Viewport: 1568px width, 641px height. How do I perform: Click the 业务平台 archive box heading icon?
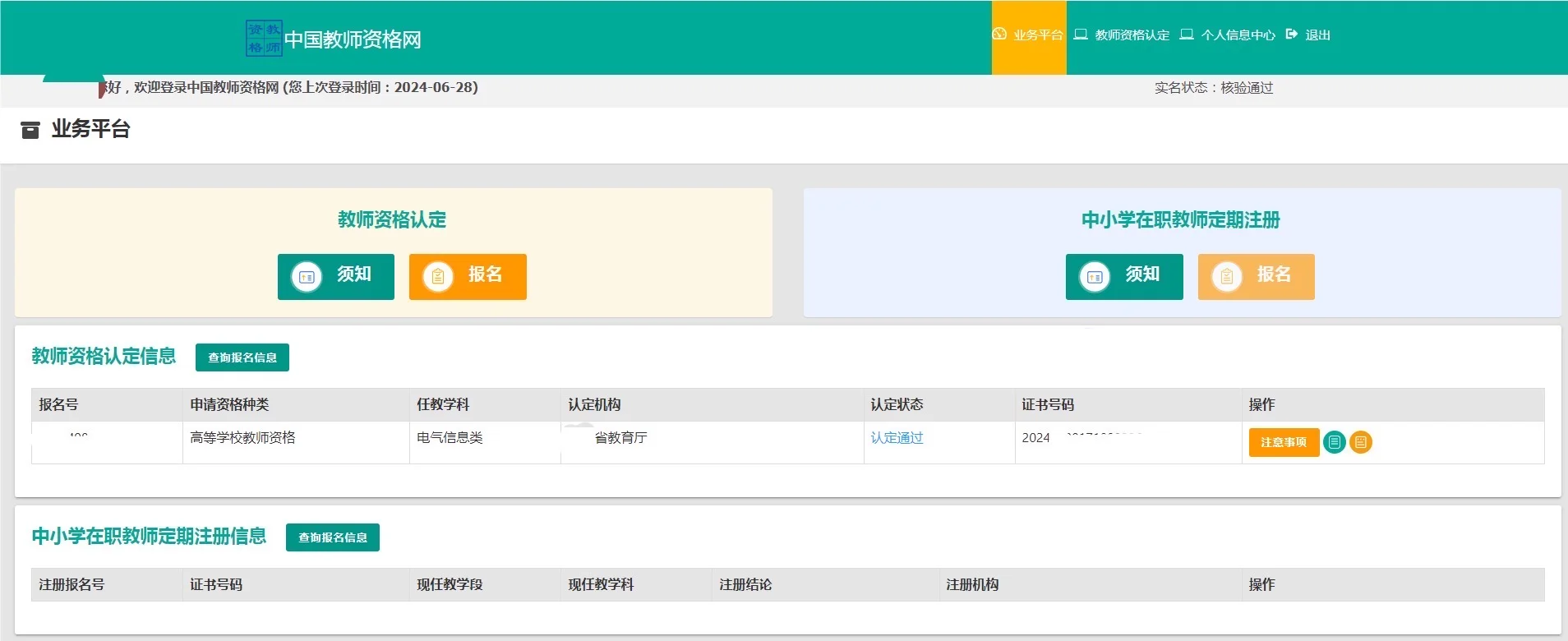(30, 130)
